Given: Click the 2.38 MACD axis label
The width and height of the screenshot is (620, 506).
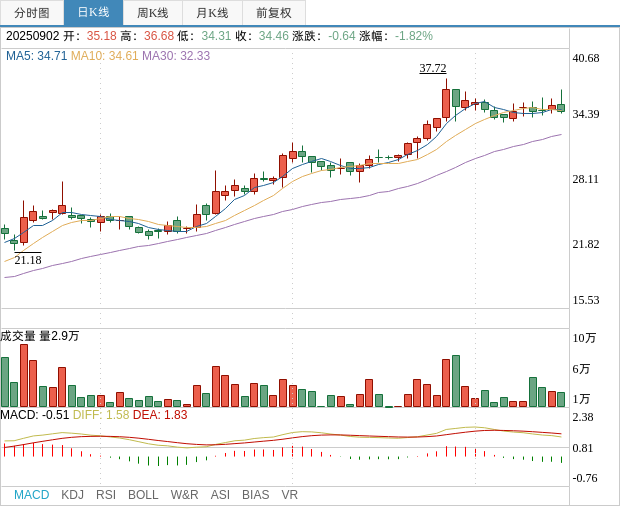Looking at the screenshot, I should point(583,417).
